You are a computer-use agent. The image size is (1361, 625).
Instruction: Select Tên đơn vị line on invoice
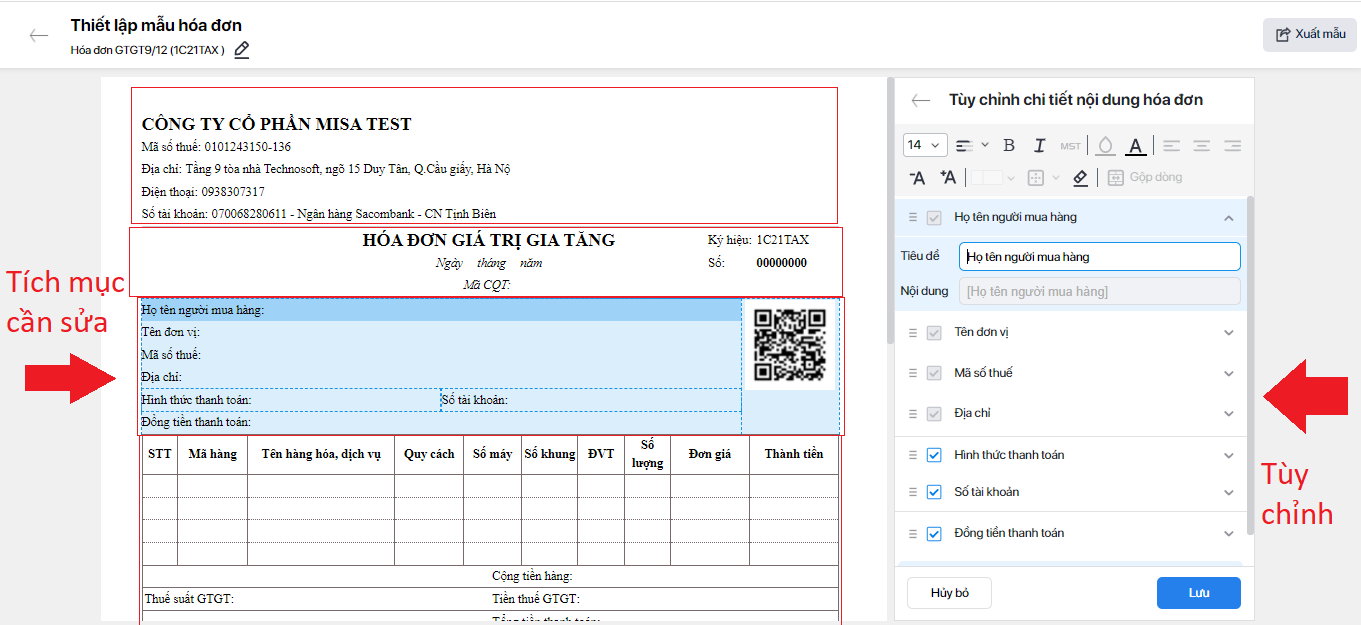441,332
